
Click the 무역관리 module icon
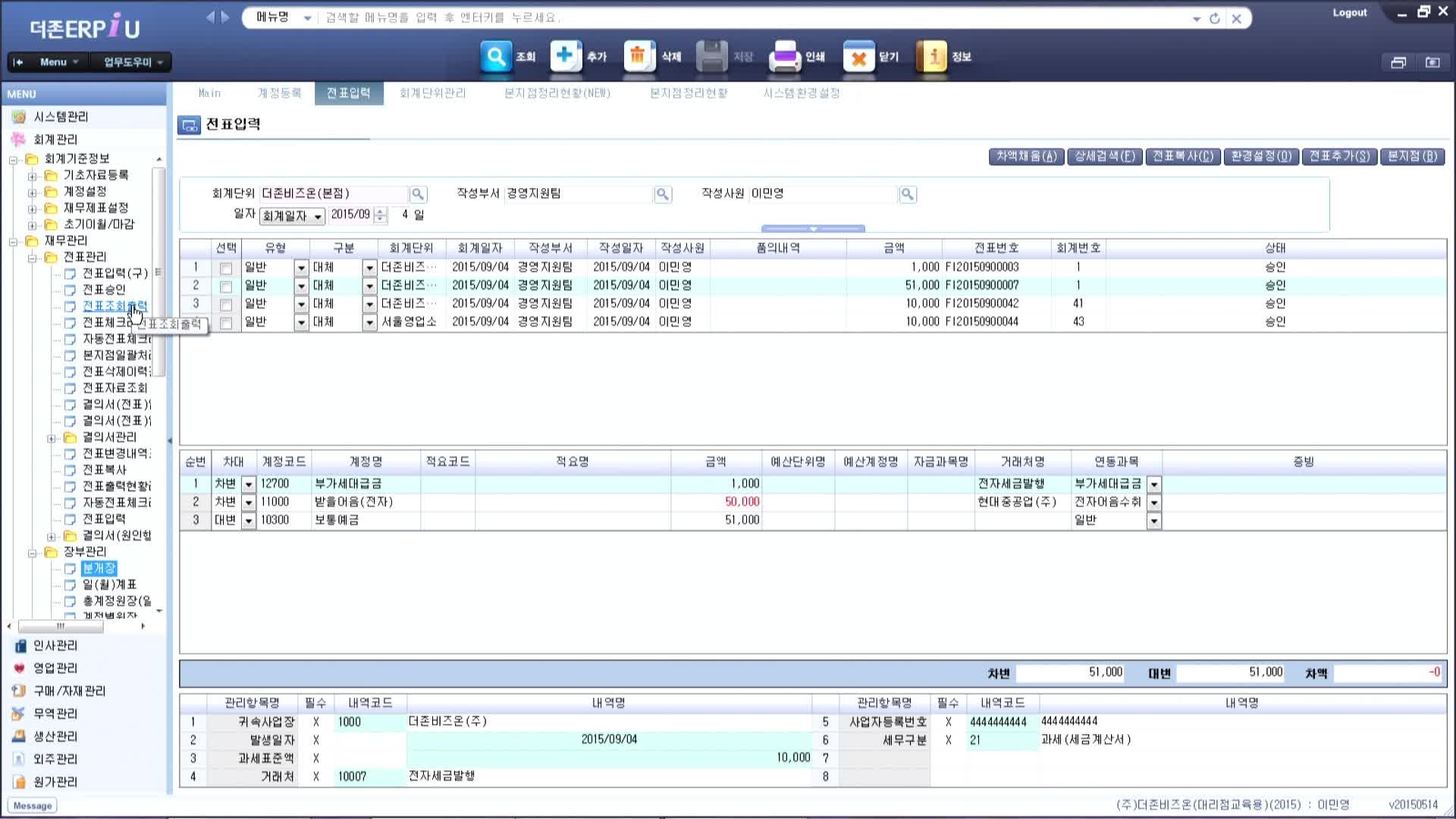(20, 714)
